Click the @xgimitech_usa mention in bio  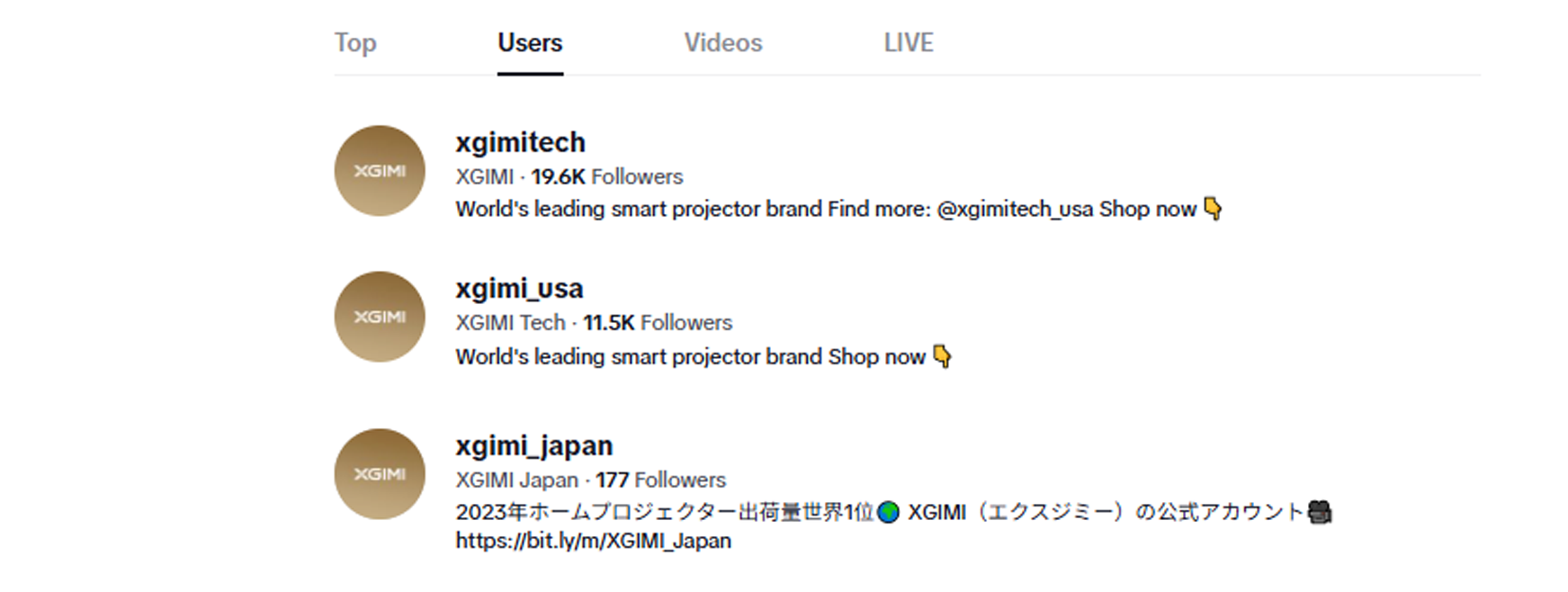1014,209
